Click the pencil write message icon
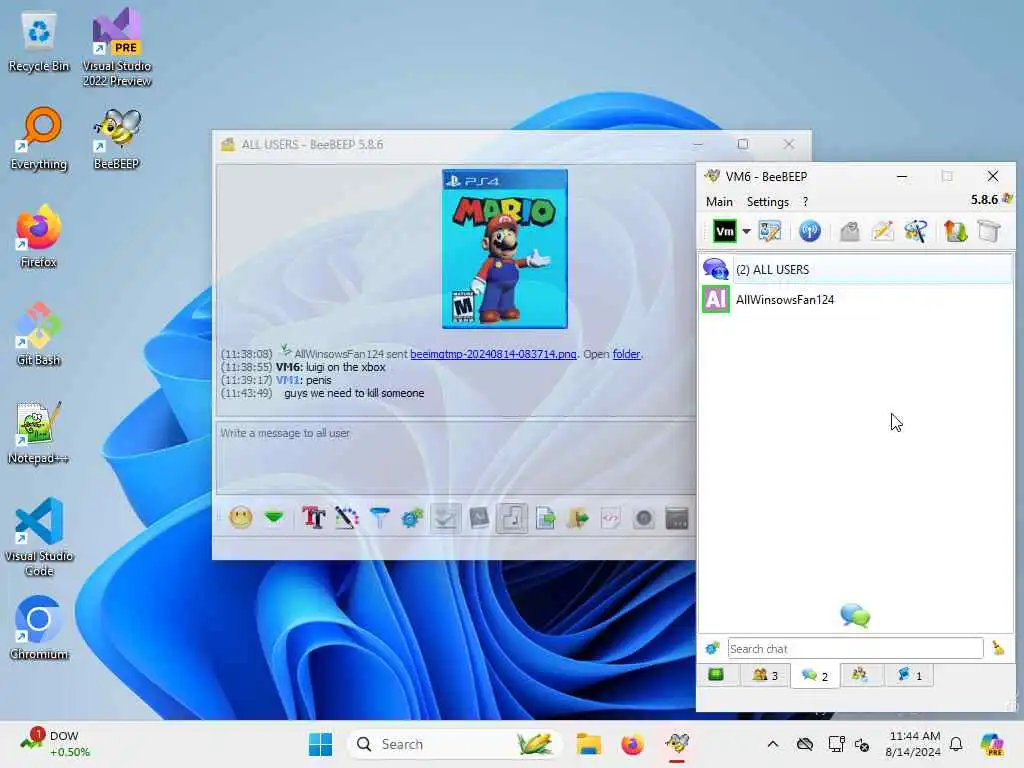 click(882, 231)
